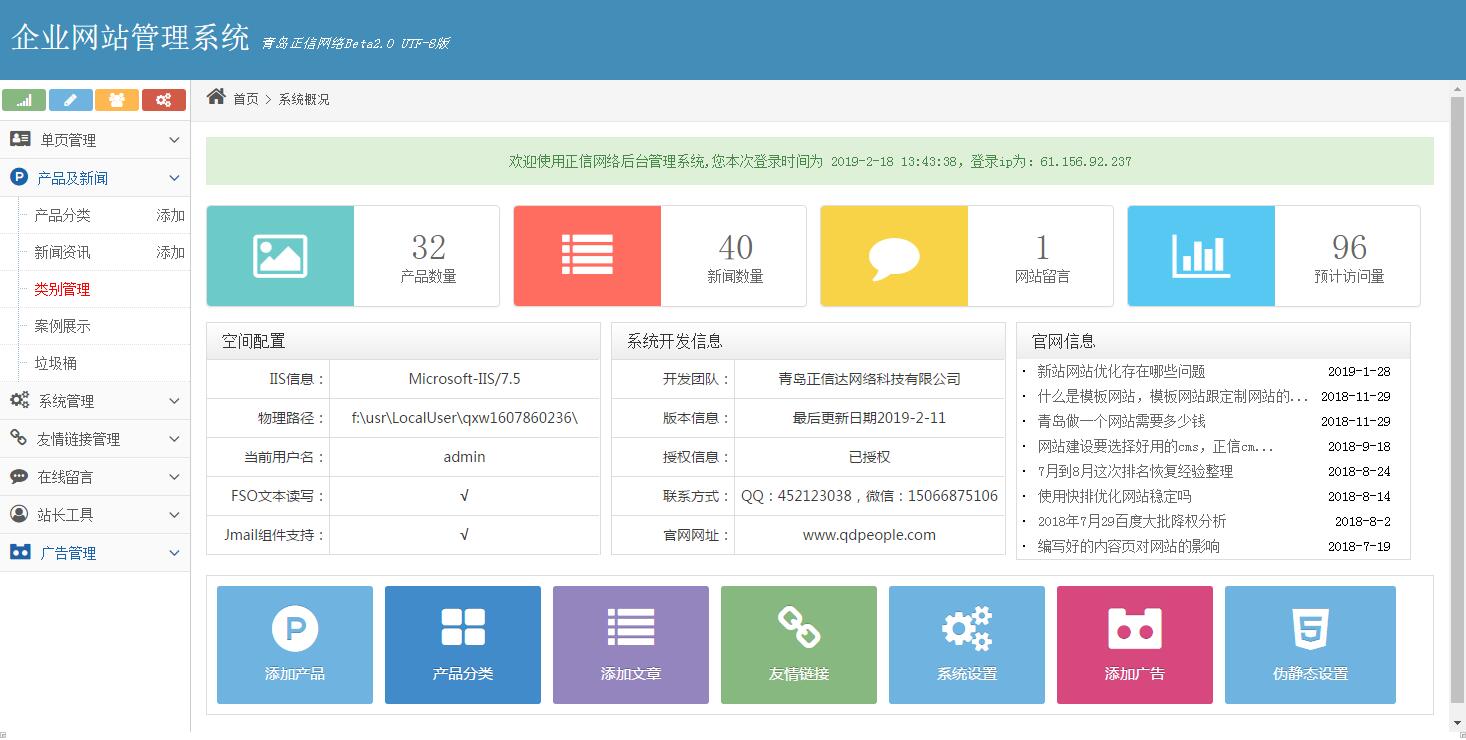Open the 站长工具 menu
The height and width of the screenshot is (740, 1466).
coord(95,515)
